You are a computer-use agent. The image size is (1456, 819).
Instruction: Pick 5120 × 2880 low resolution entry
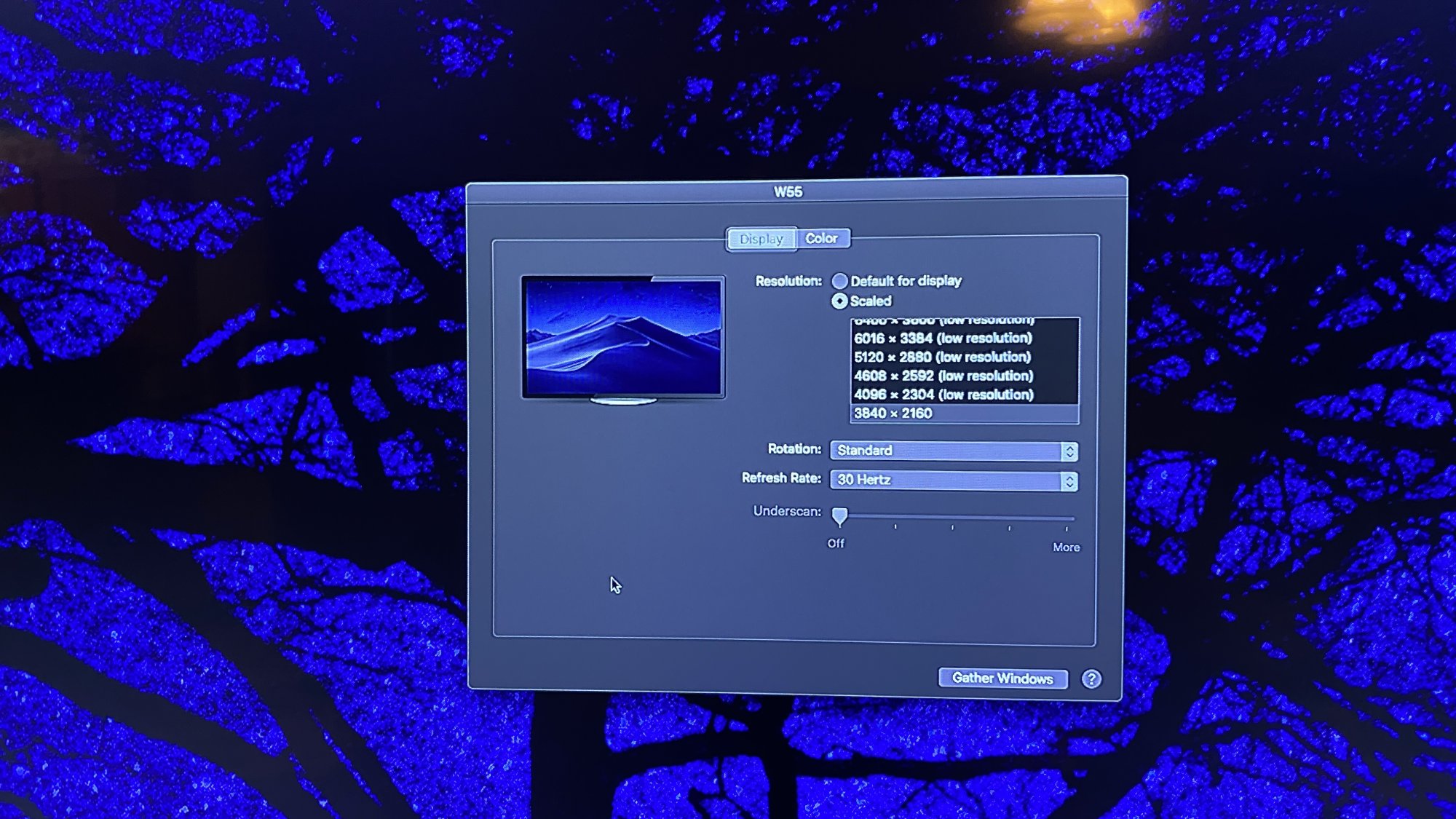[942, 357]
